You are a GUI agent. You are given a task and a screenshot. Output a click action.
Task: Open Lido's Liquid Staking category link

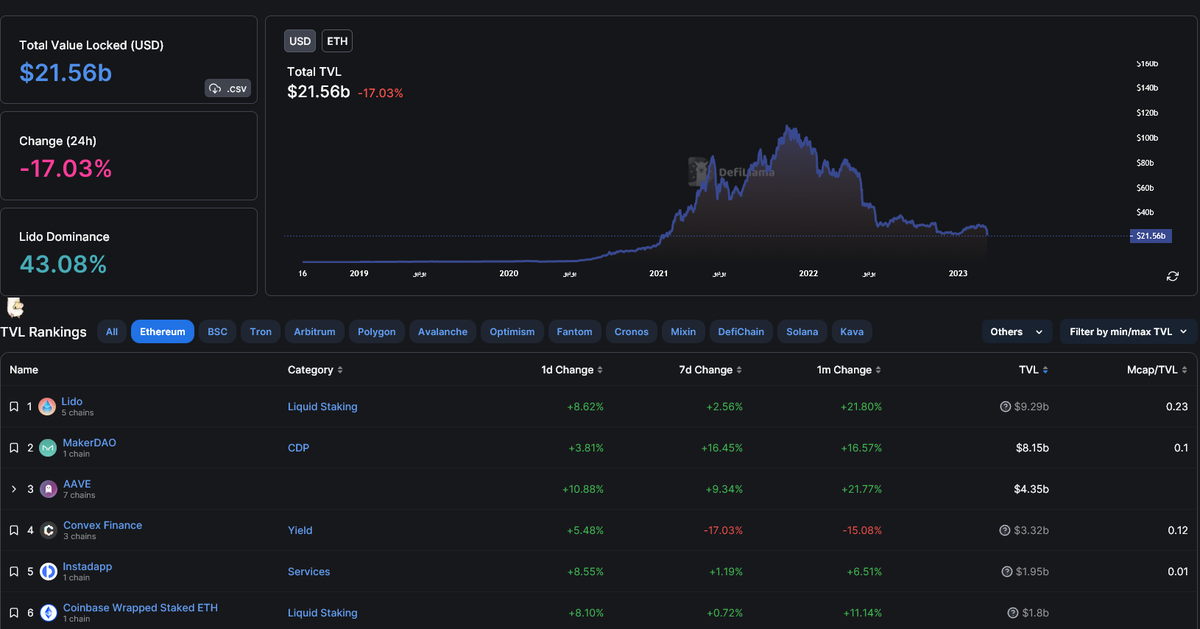coord(322,407)
